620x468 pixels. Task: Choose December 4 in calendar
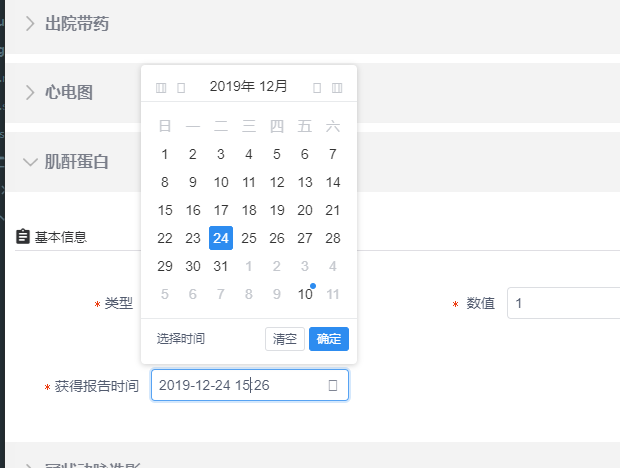tap(249, 154)
